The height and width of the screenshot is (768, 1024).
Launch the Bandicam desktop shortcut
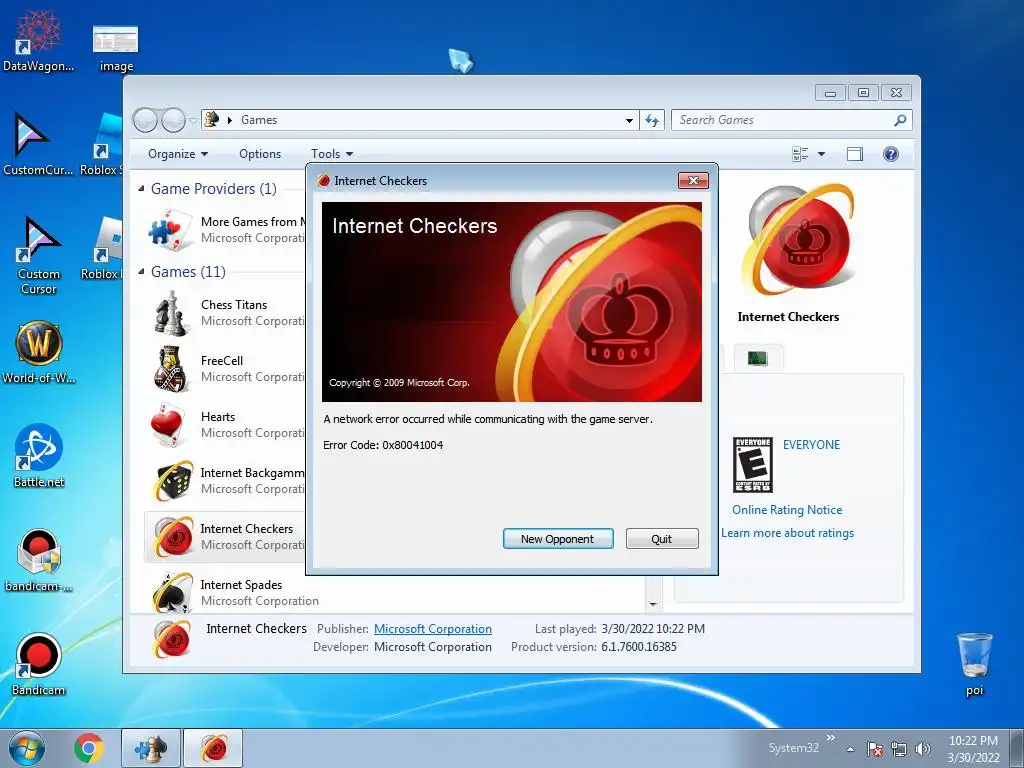pyautogui.click(x=39, y=664)
